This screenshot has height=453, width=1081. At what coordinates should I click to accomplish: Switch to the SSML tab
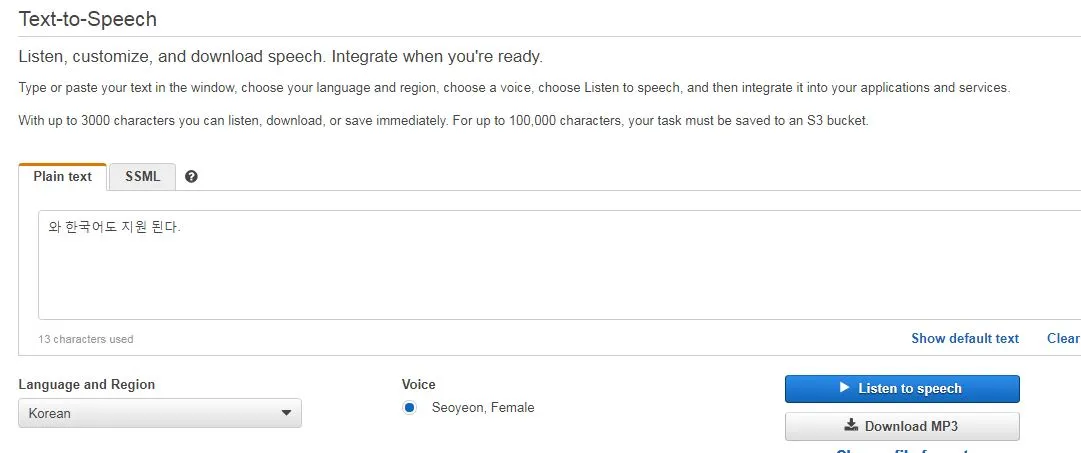[143, 177]
